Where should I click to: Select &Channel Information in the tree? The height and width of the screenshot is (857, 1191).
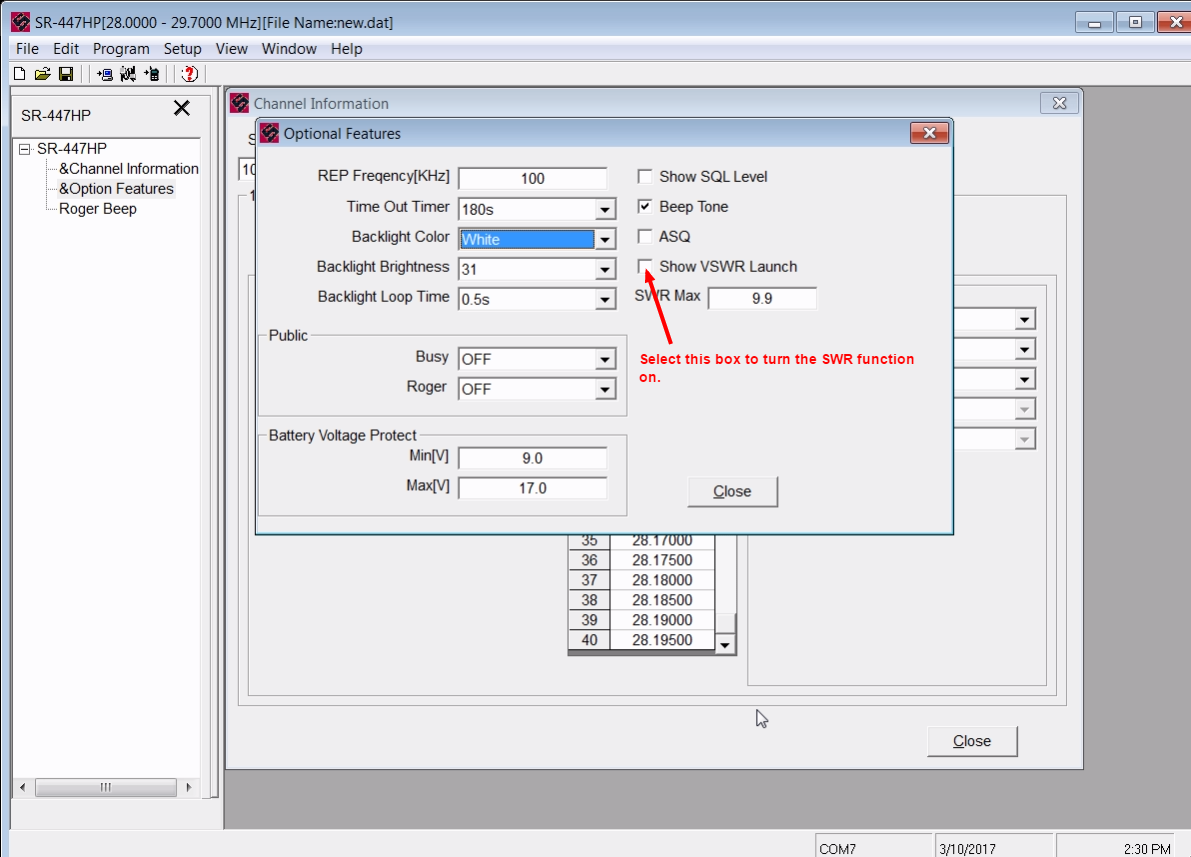tap(129, 169)
